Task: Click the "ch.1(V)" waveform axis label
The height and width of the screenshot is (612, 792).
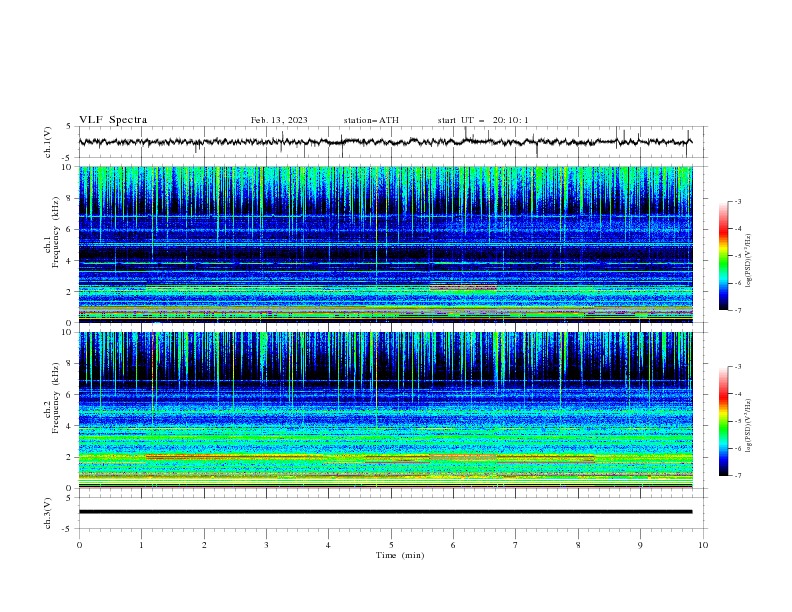Action: tap(48, 142)
